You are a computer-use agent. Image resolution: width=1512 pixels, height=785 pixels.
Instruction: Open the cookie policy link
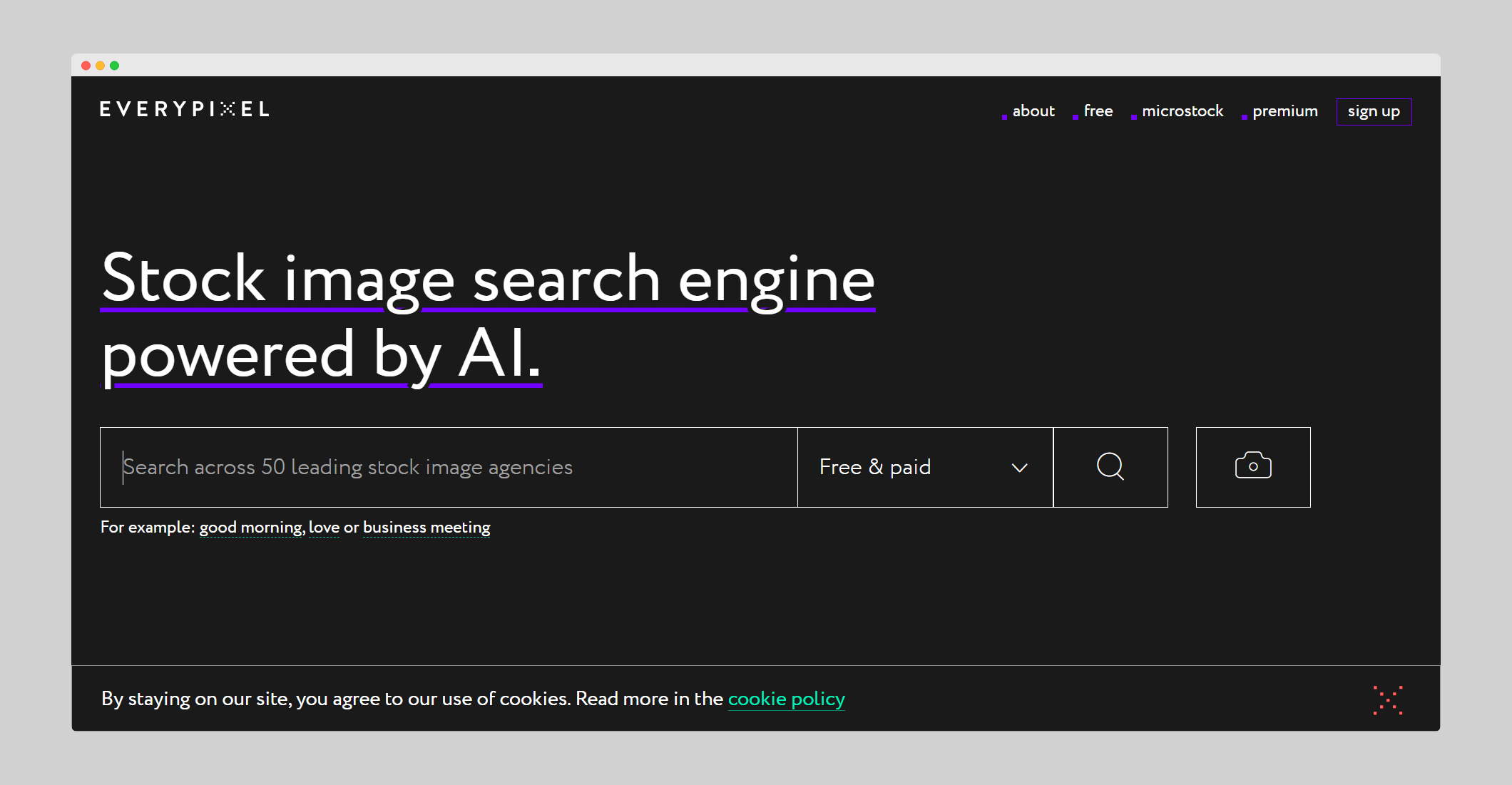coord(786,699)
